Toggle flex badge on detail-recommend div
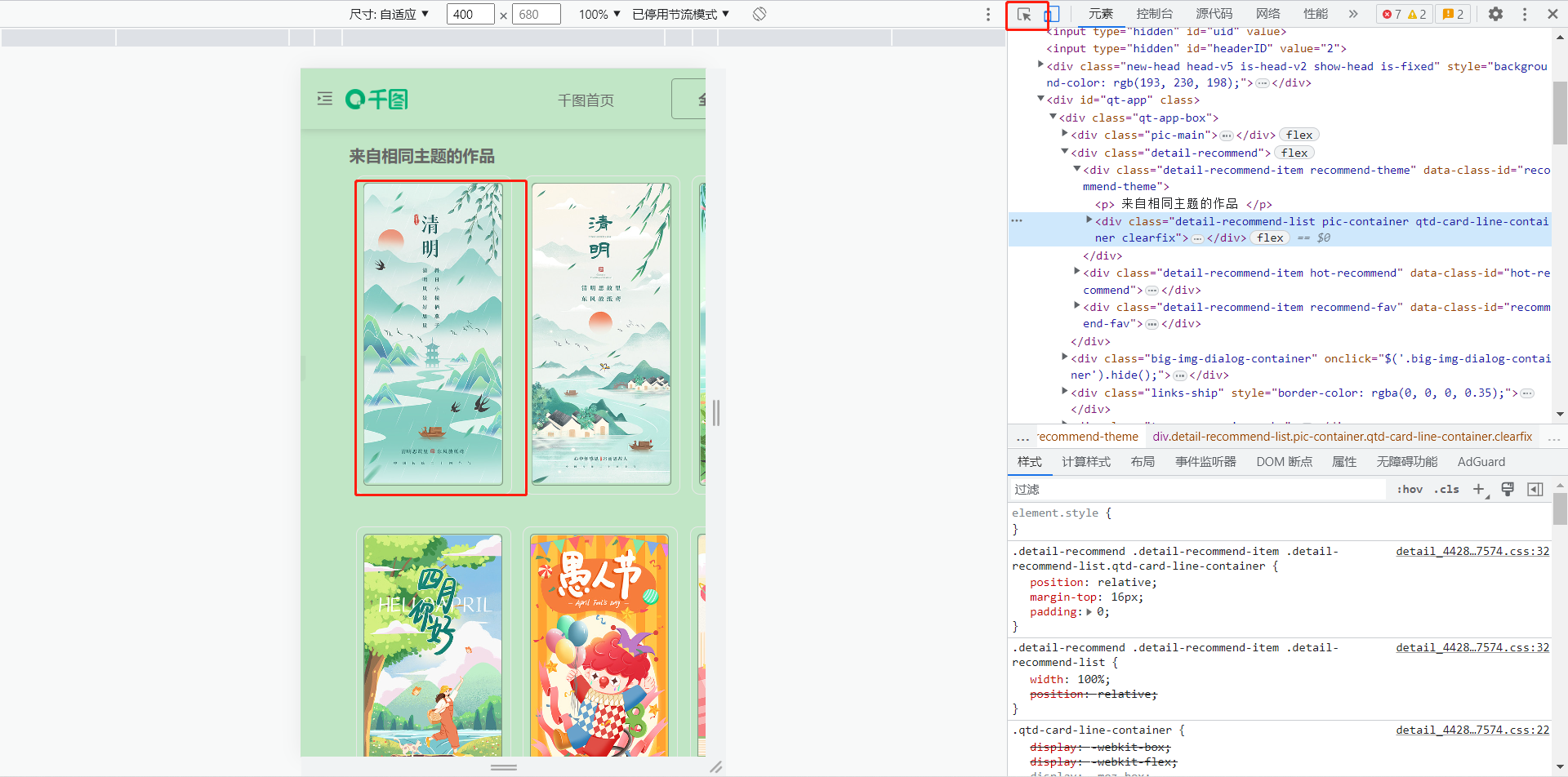The height and width of the screenshot is (777, 1568). (x=1294, y=153)
